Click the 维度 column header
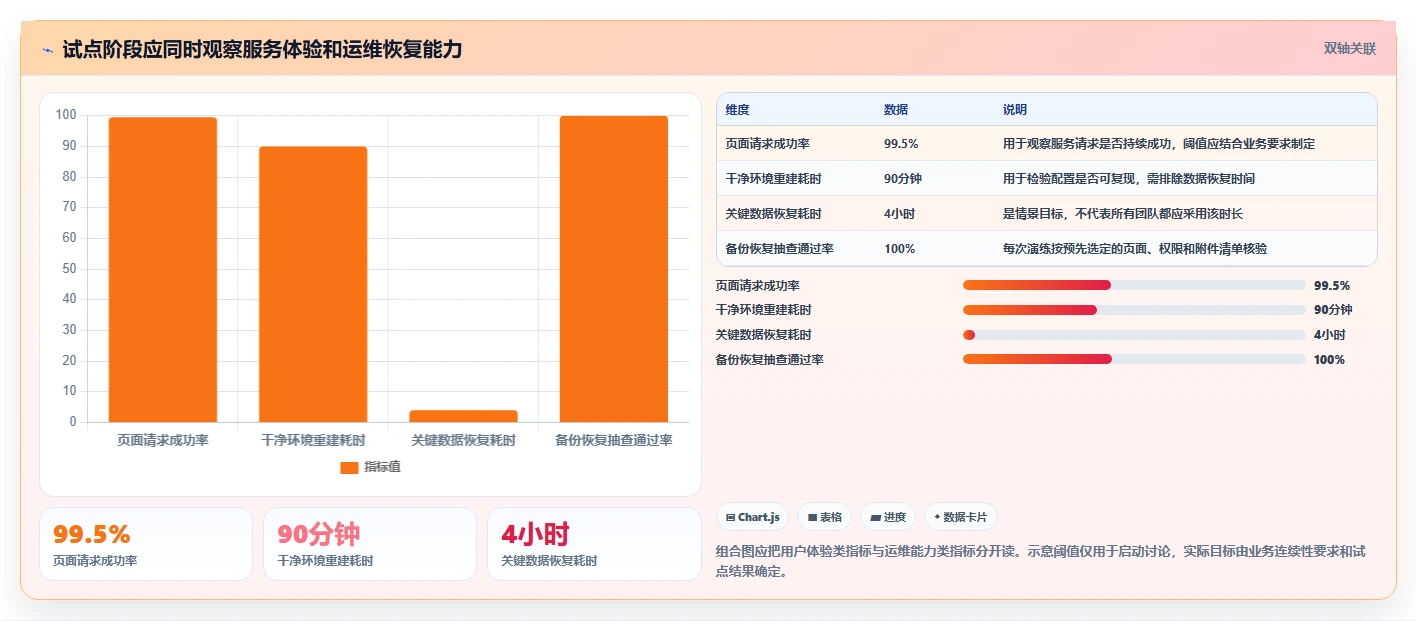The width and height of the screenshot is (1417, 621). coord(738,110)
